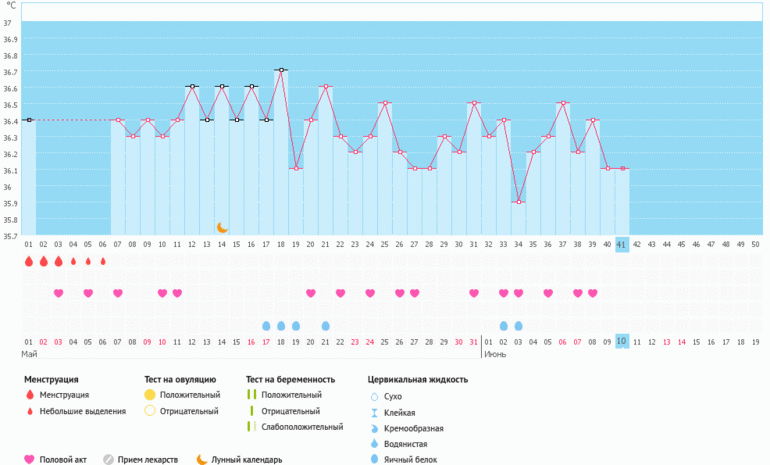Click the 36.7 peak data point on day 18

281,70
